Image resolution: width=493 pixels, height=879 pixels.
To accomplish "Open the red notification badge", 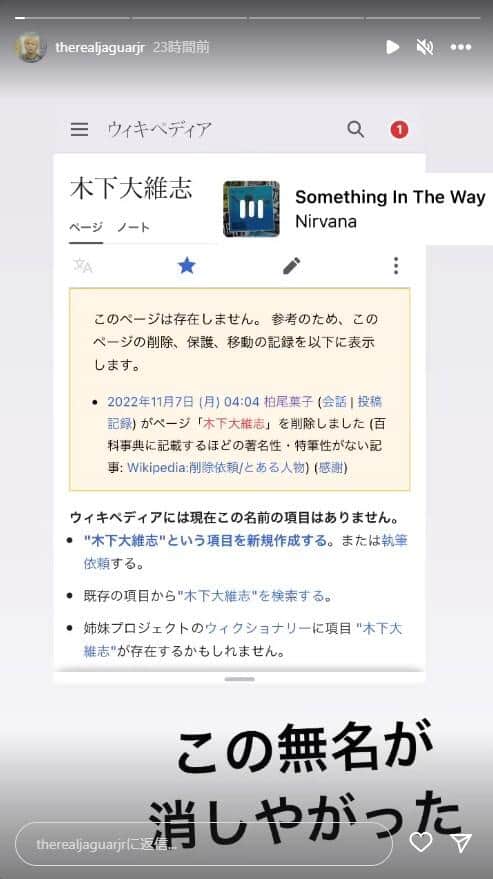I will pos(399,130).
